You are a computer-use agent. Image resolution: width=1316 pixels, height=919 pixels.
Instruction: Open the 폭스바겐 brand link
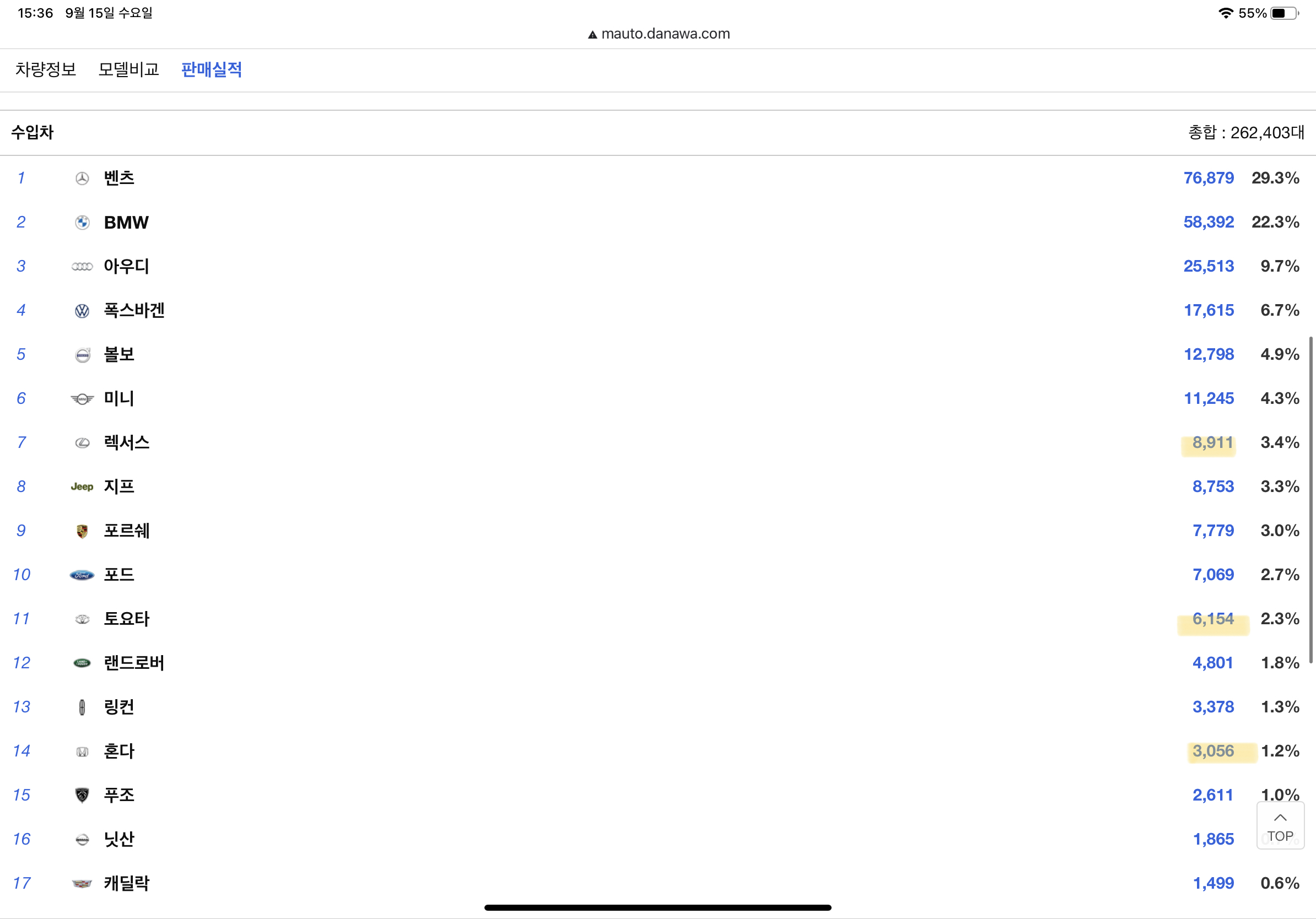[134, 311]
